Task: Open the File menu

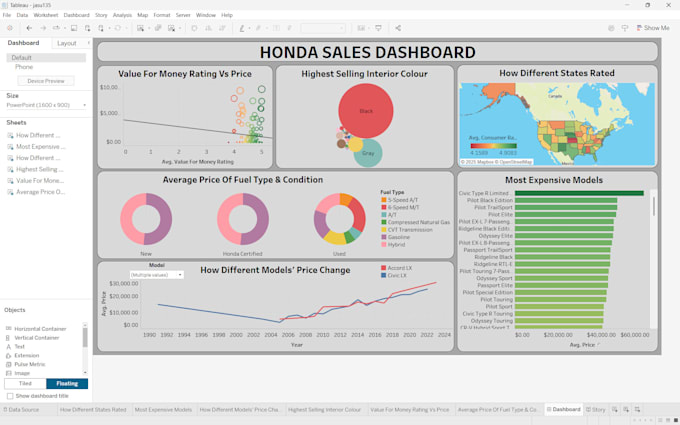Action: point(7,15)
